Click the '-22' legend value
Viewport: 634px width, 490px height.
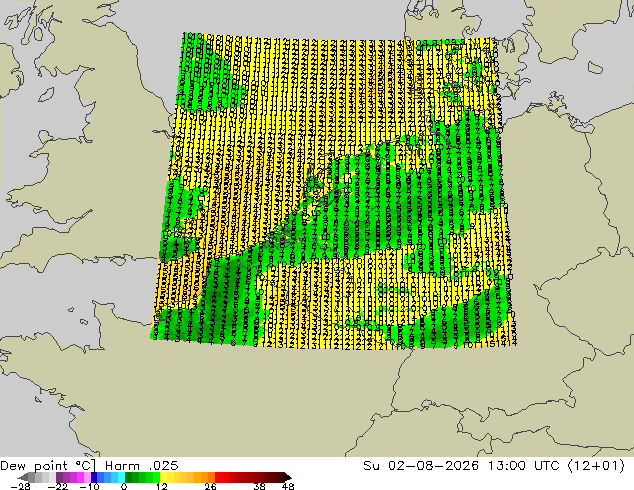click(58, 486)
